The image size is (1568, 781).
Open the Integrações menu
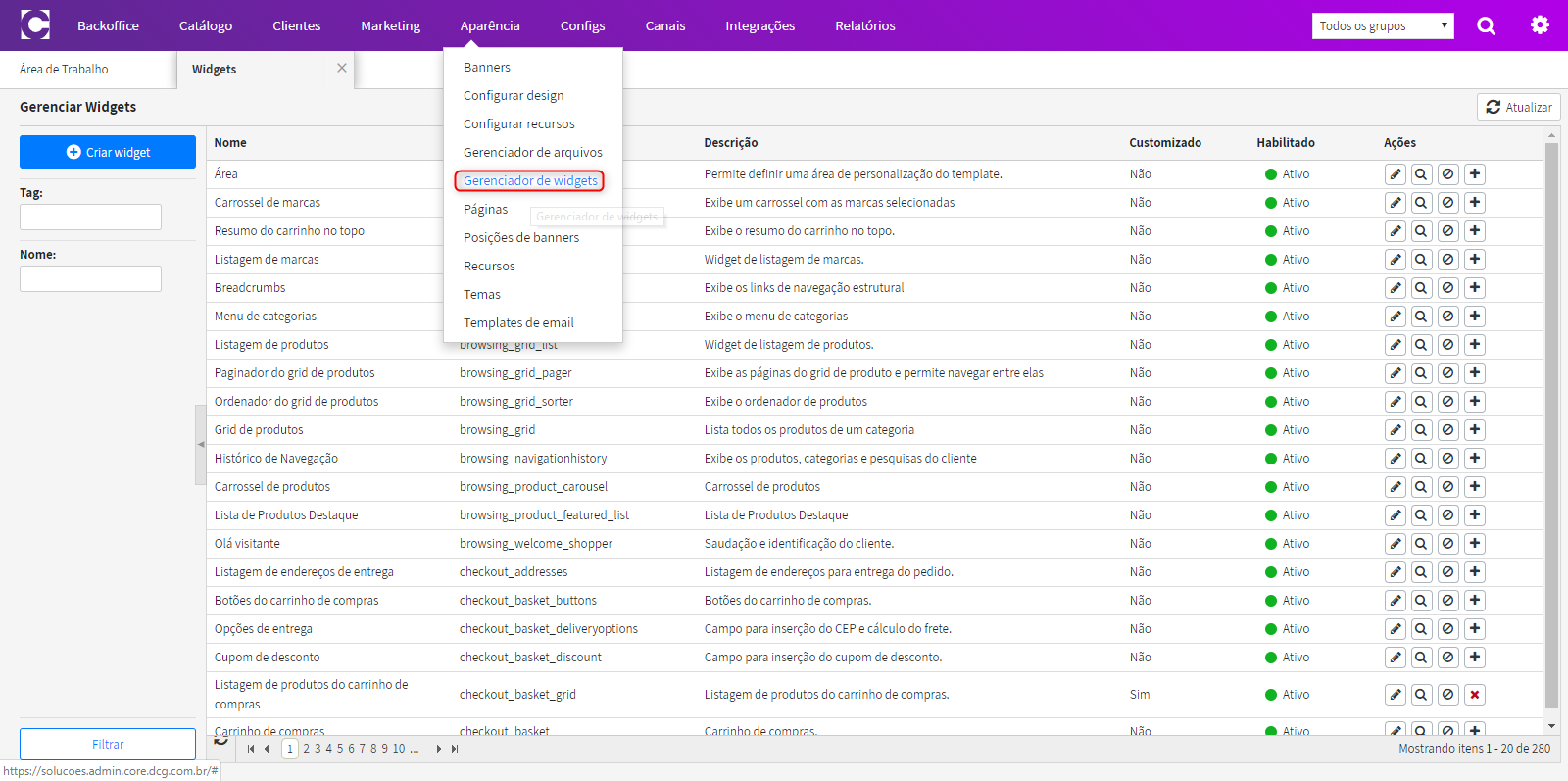(x=760, y=25)
